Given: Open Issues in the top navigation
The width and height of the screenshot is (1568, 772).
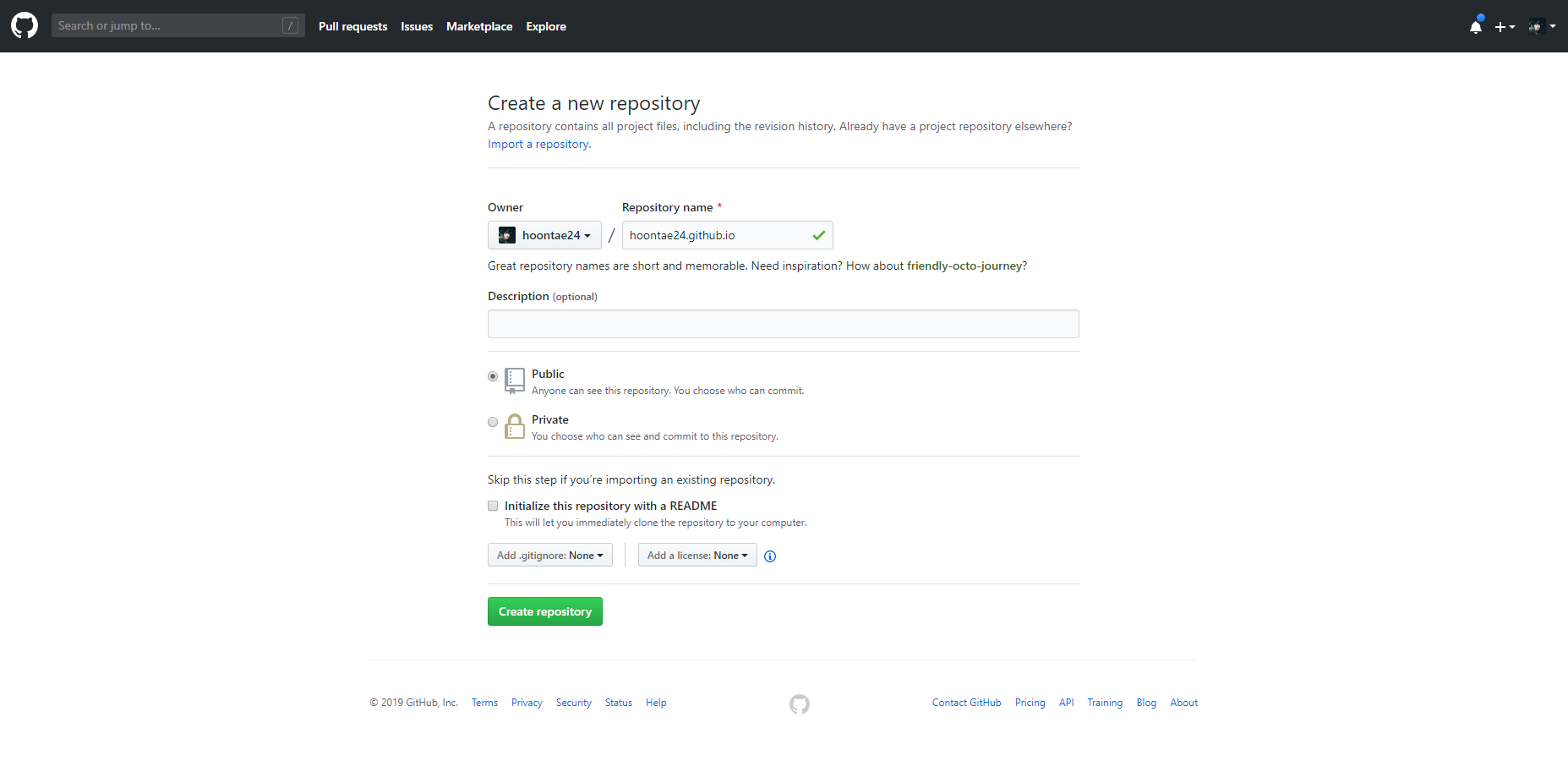Looking at the screenshot, I should click(417, 26).
